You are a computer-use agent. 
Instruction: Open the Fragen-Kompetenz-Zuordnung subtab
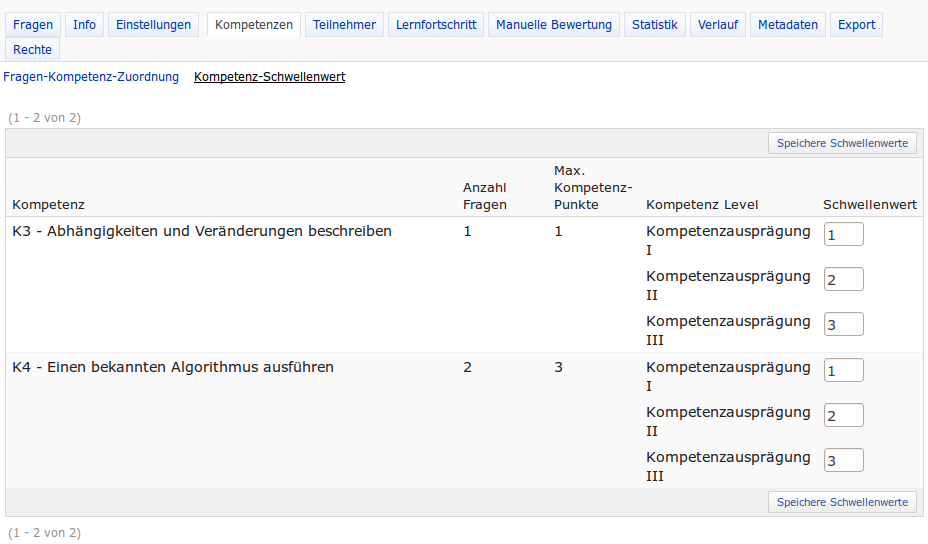point(91,77)
